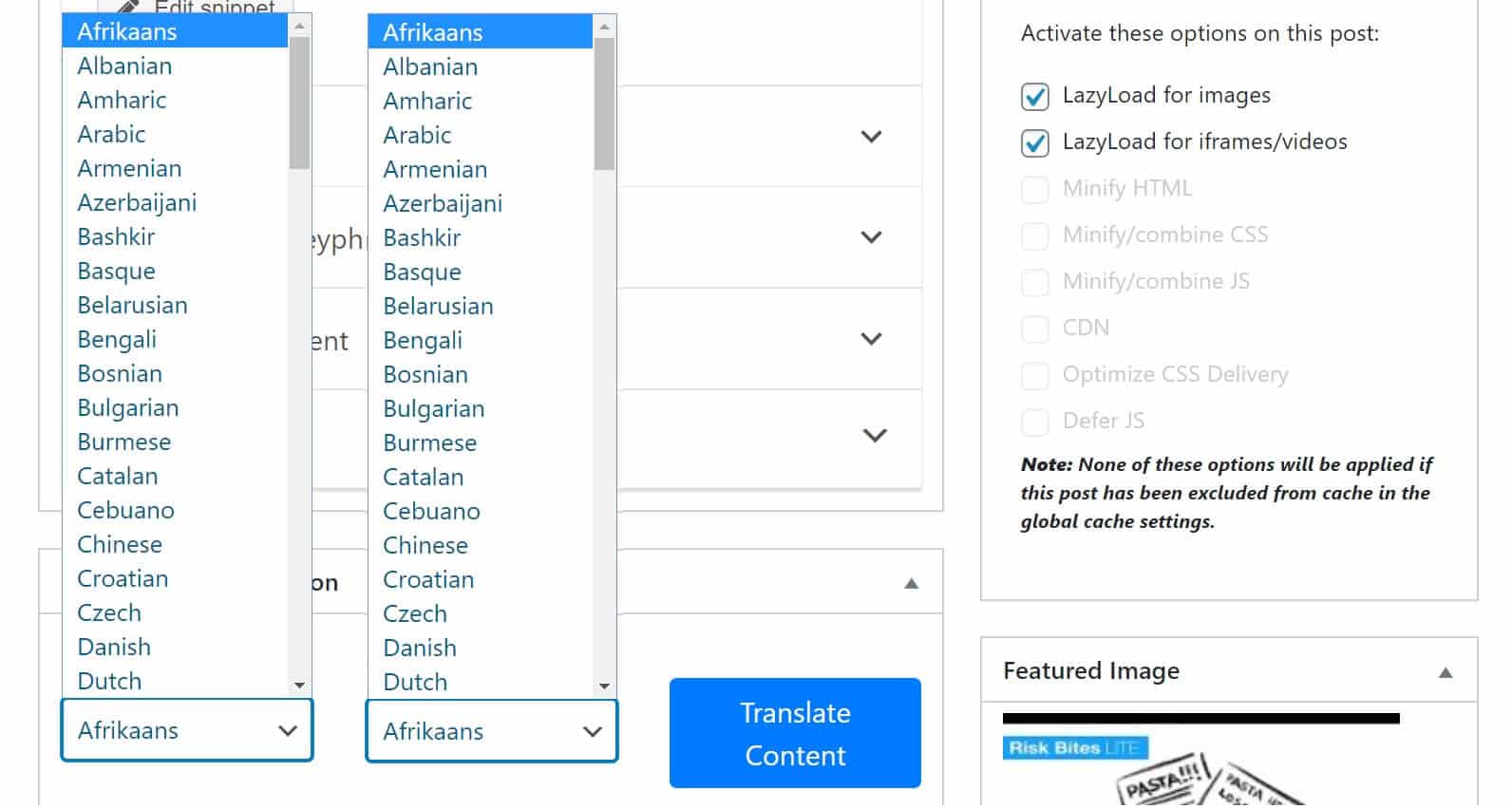This screenshot has height=809, width=1512.
Task: Open the left Afrikaans source language dropdown
Action: click(x=187, y=730)
